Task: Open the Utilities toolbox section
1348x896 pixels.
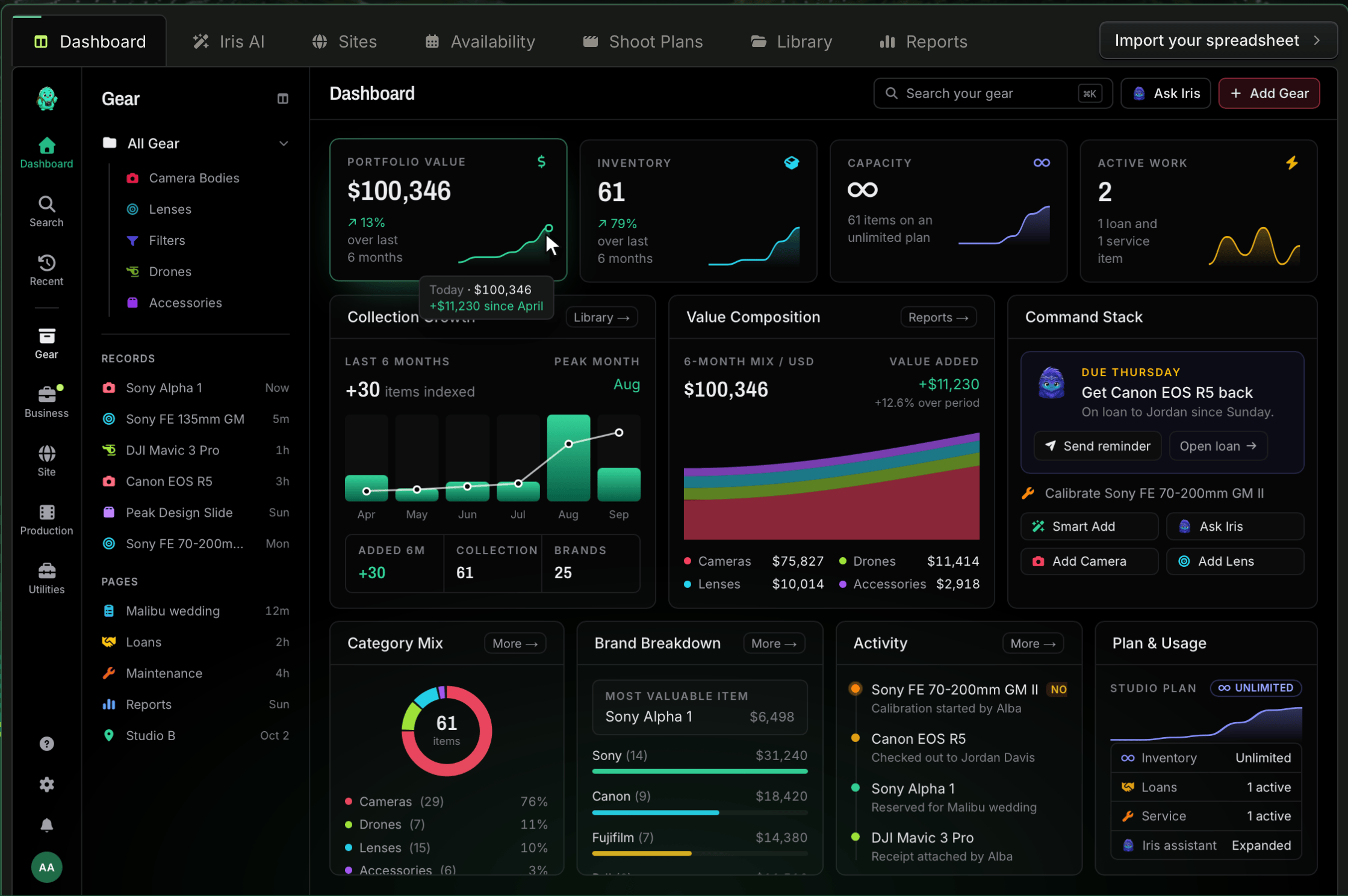Action: [x=46, y=579]
